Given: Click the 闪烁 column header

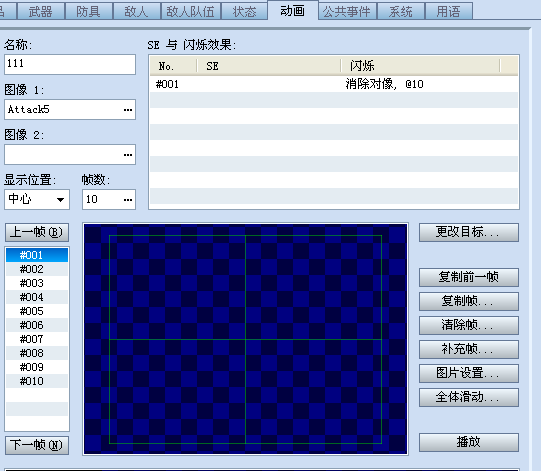Looking at the screenshot, I should coord(421,66).
